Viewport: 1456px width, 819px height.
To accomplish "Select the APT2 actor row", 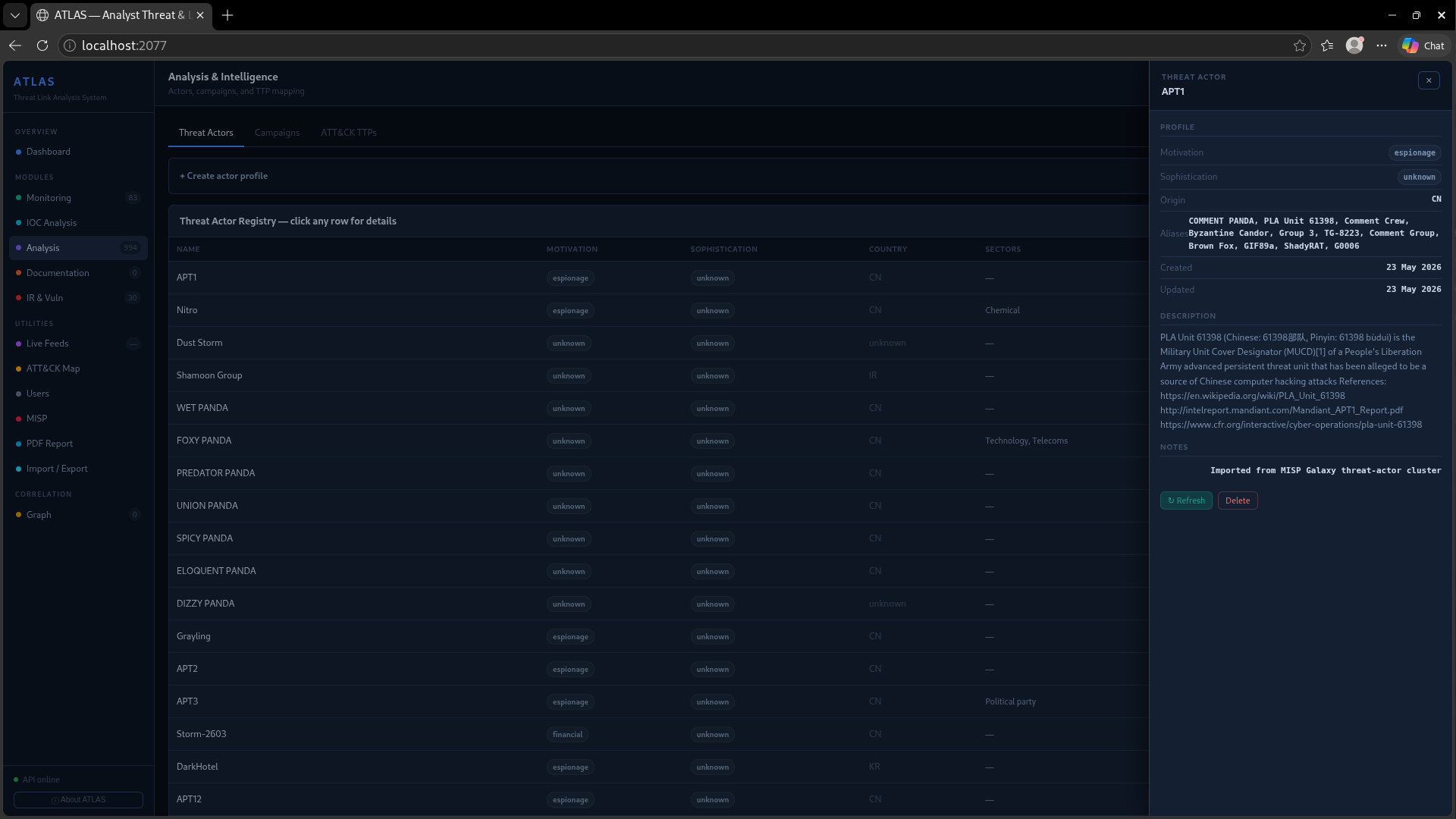I will 658,669.
